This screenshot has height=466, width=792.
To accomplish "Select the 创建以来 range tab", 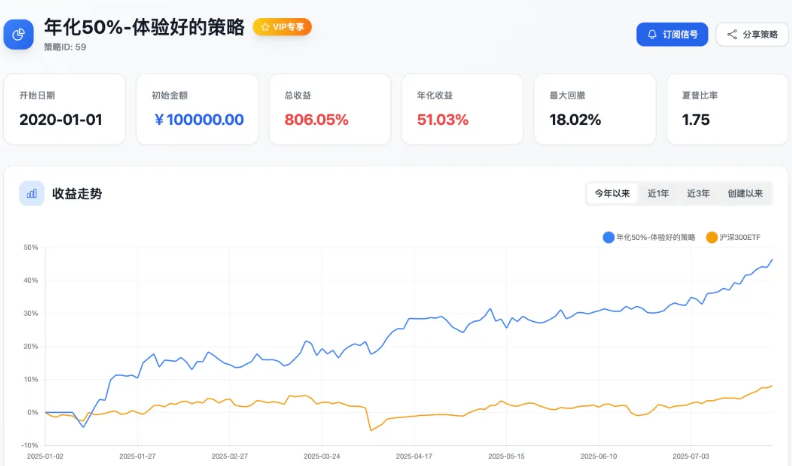I will [x=745, y=193].
